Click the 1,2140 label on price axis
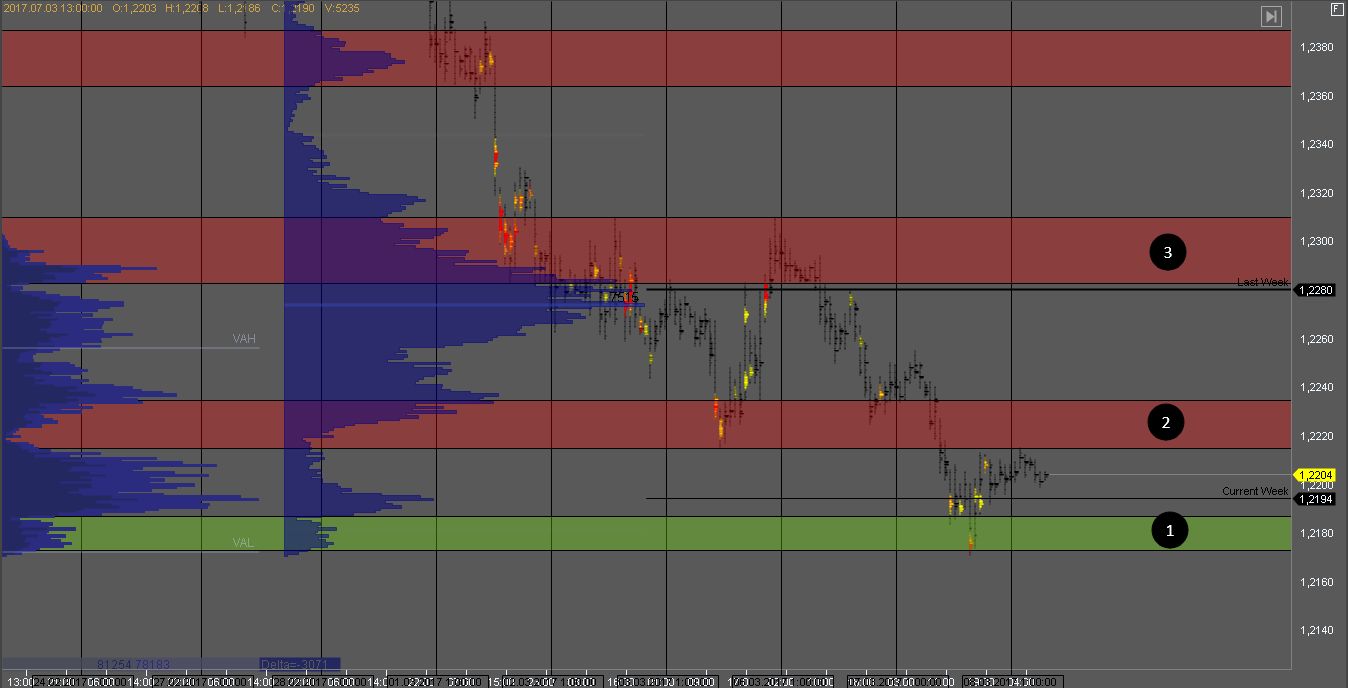The height and width of the screenshot is (688, 1348). click(x=1316, y=630)
